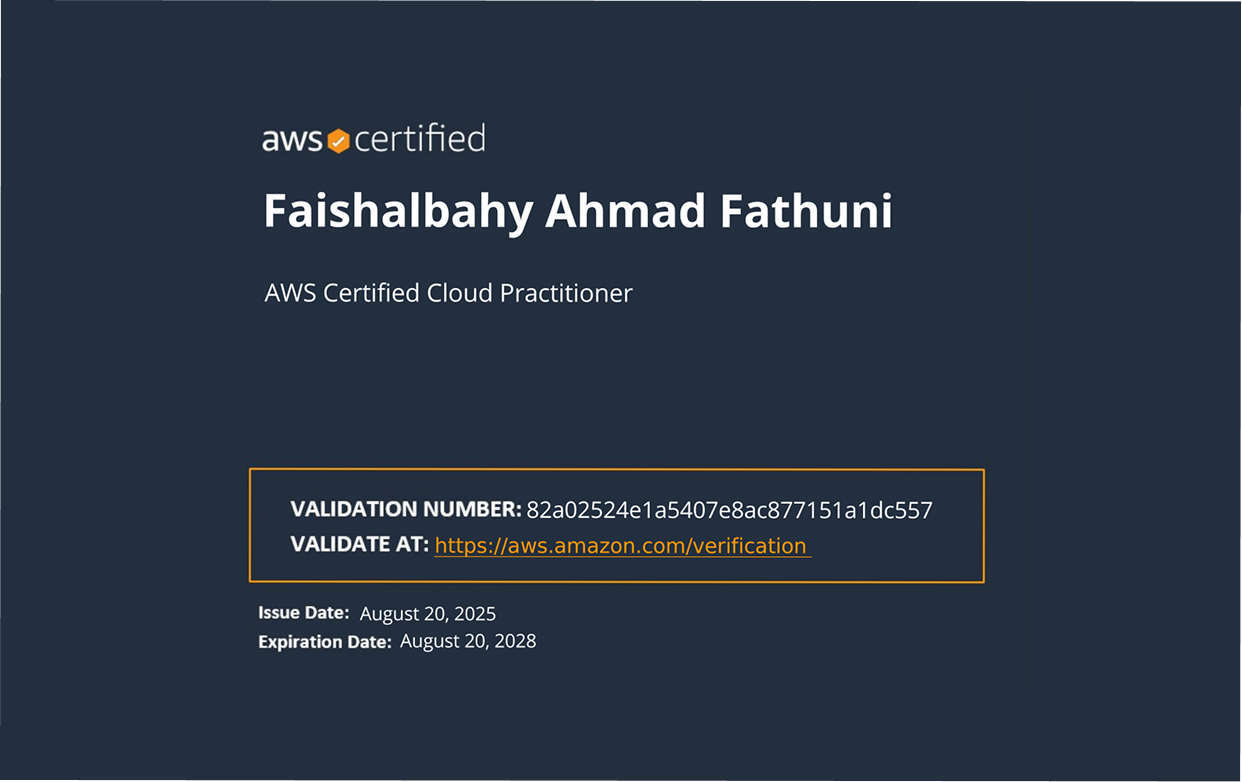1242x782 pixels.
Task: Click the "VALIDATE AT:" label
Action: (359, 545)
